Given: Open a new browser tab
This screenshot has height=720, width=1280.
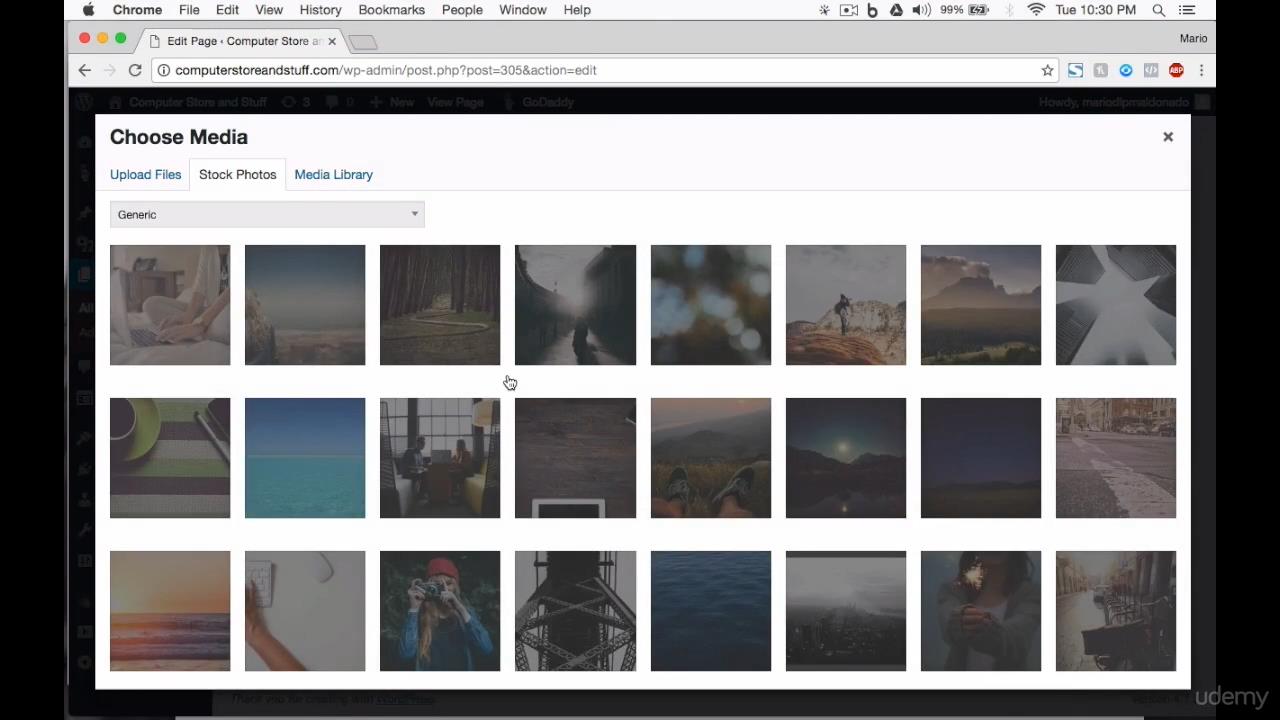Looking at the screenshot, I should pyautogui.click(x=363, y=42).
